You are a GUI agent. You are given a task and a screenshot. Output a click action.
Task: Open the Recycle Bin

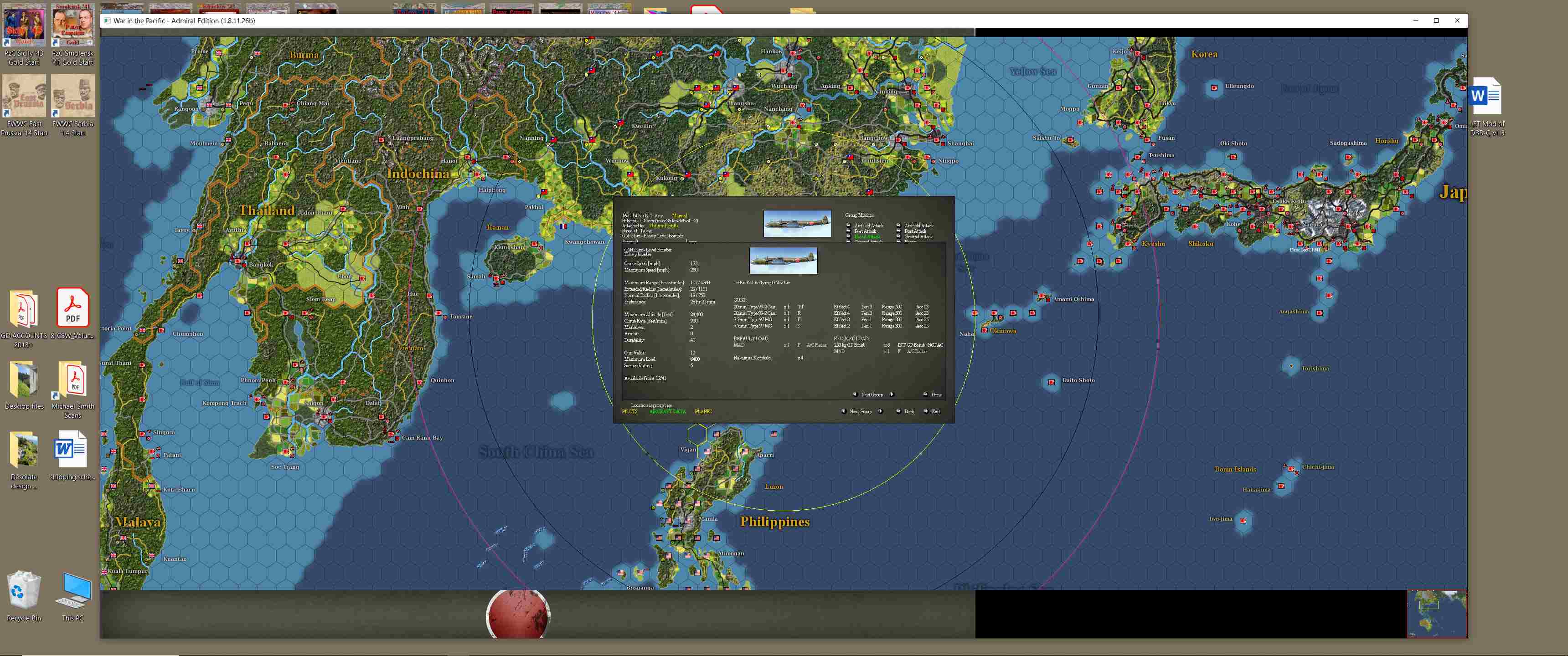click(x=24, y=595)
